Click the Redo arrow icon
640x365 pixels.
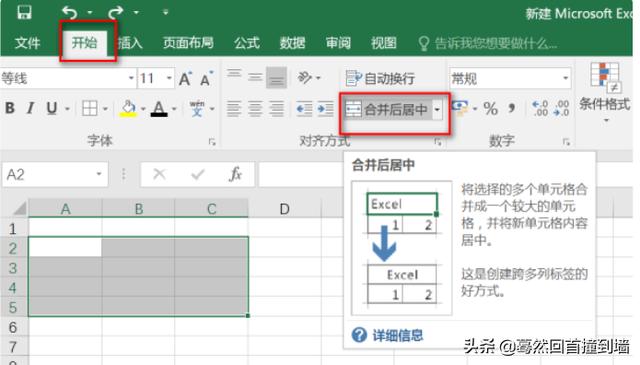[116, 13]
